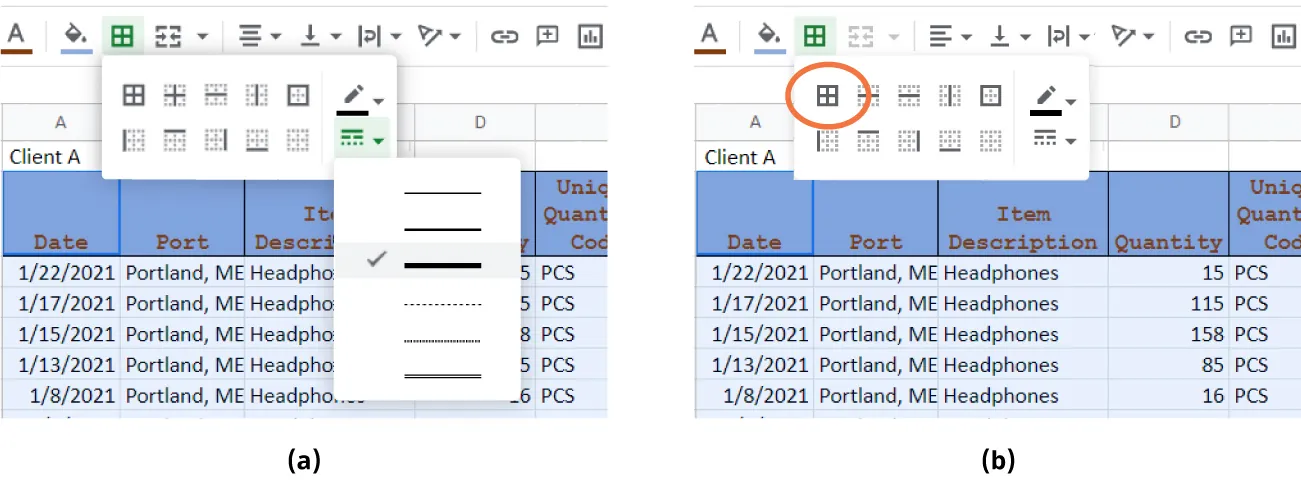Open the border style dropdown in panel (b)
Viewport: 1301px width, 480px height.
pos(1054,140)
